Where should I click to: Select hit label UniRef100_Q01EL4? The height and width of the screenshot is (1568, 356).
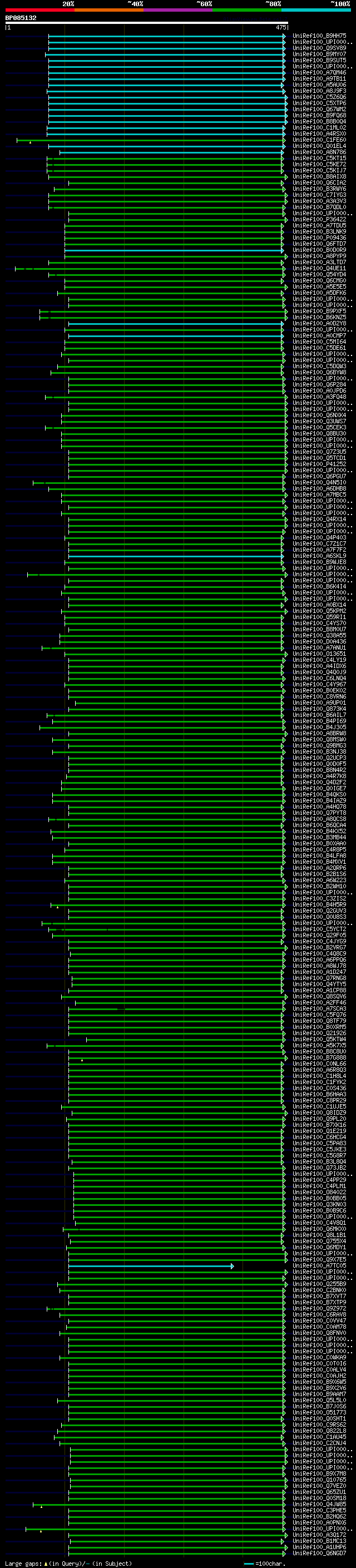coord(319,146)
